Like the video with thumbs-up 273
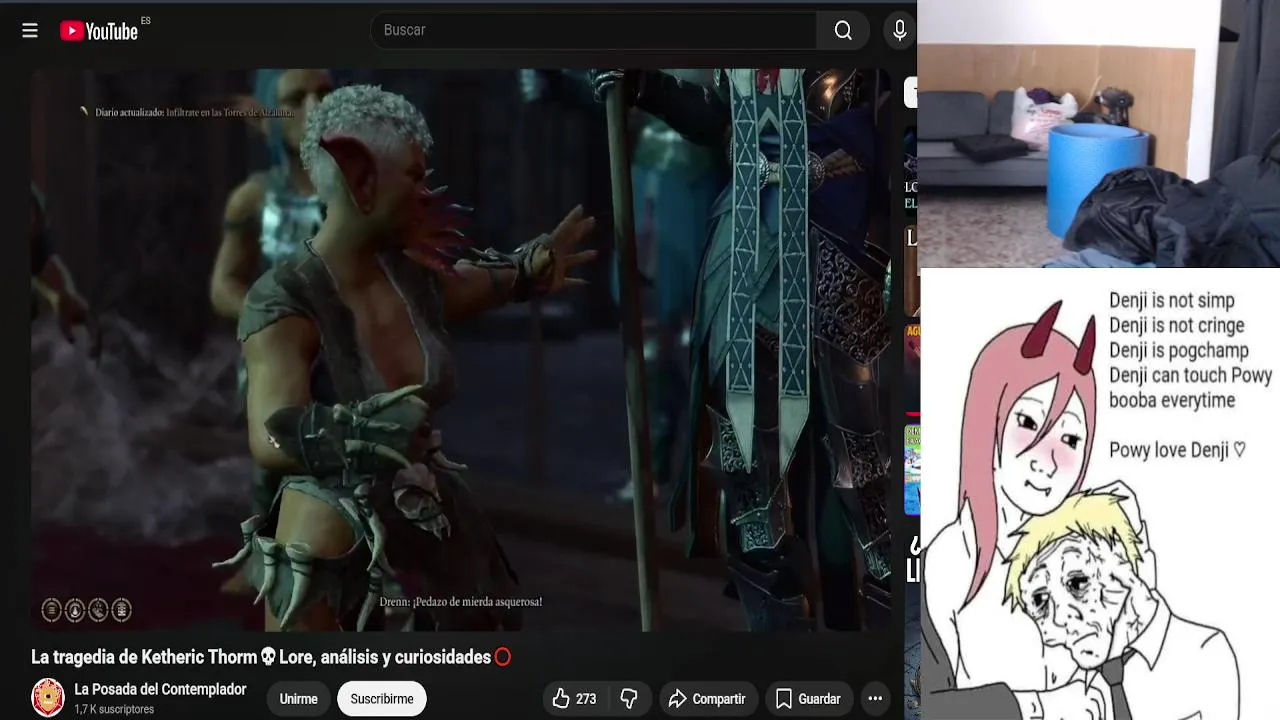Viewport: 1280px width, 720px height. point(574,699)
